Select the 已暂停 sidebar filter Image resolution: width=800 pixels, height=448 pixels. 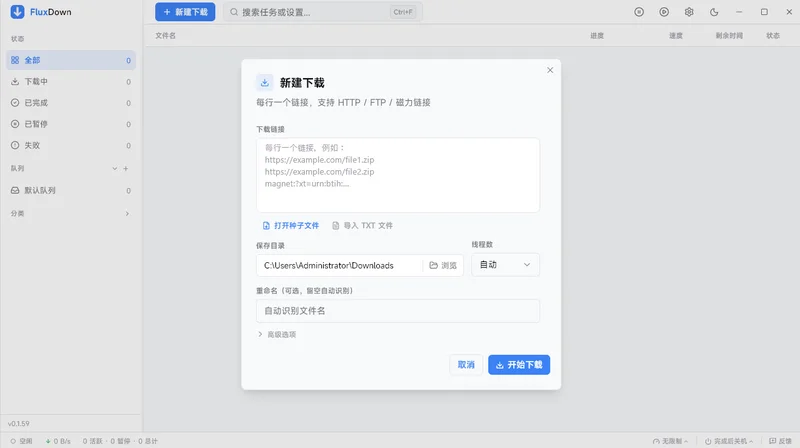(x=71, y=124)
